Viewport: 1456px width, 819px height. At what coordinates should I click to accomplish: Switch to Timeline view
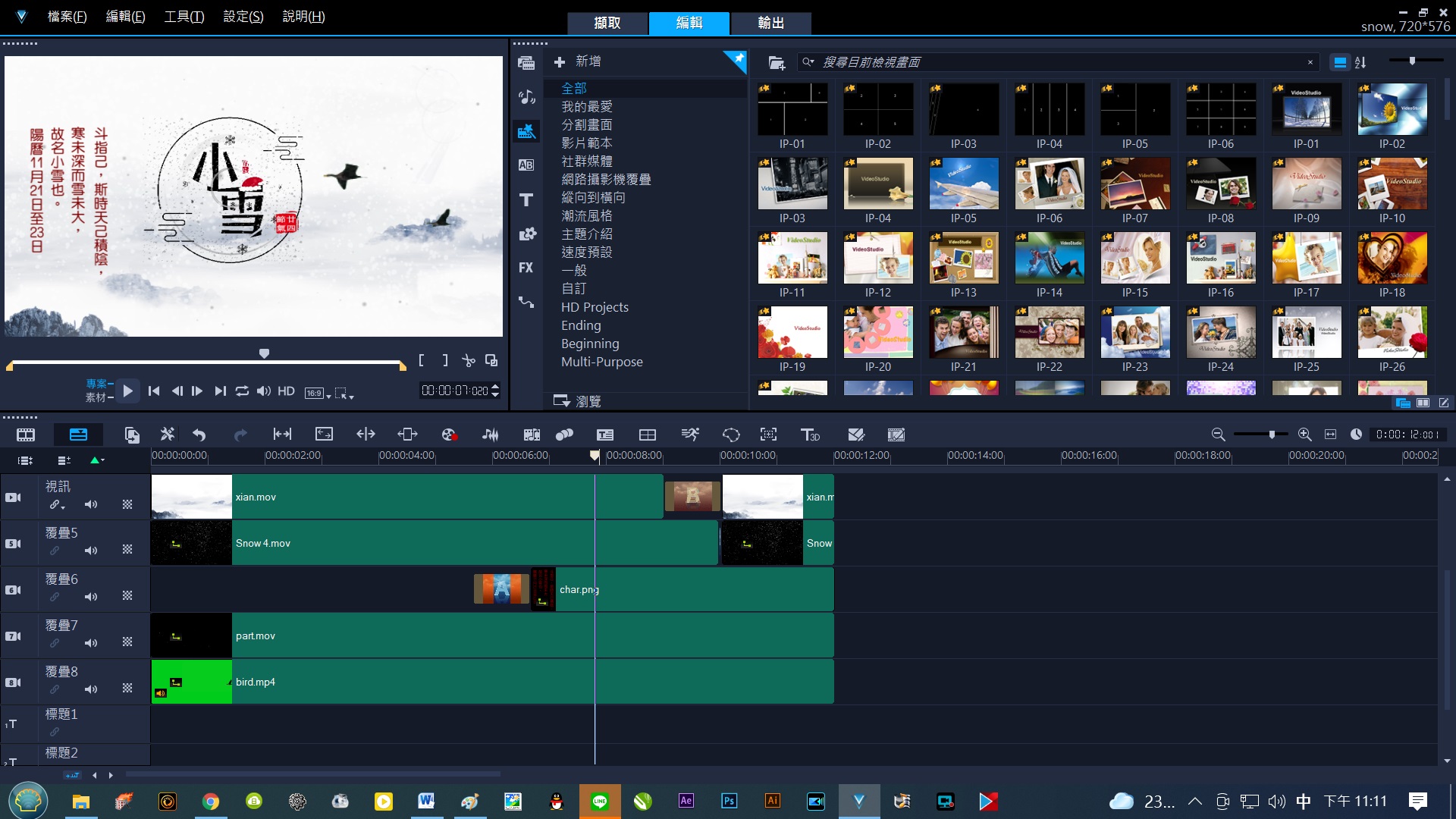point(78,435)
